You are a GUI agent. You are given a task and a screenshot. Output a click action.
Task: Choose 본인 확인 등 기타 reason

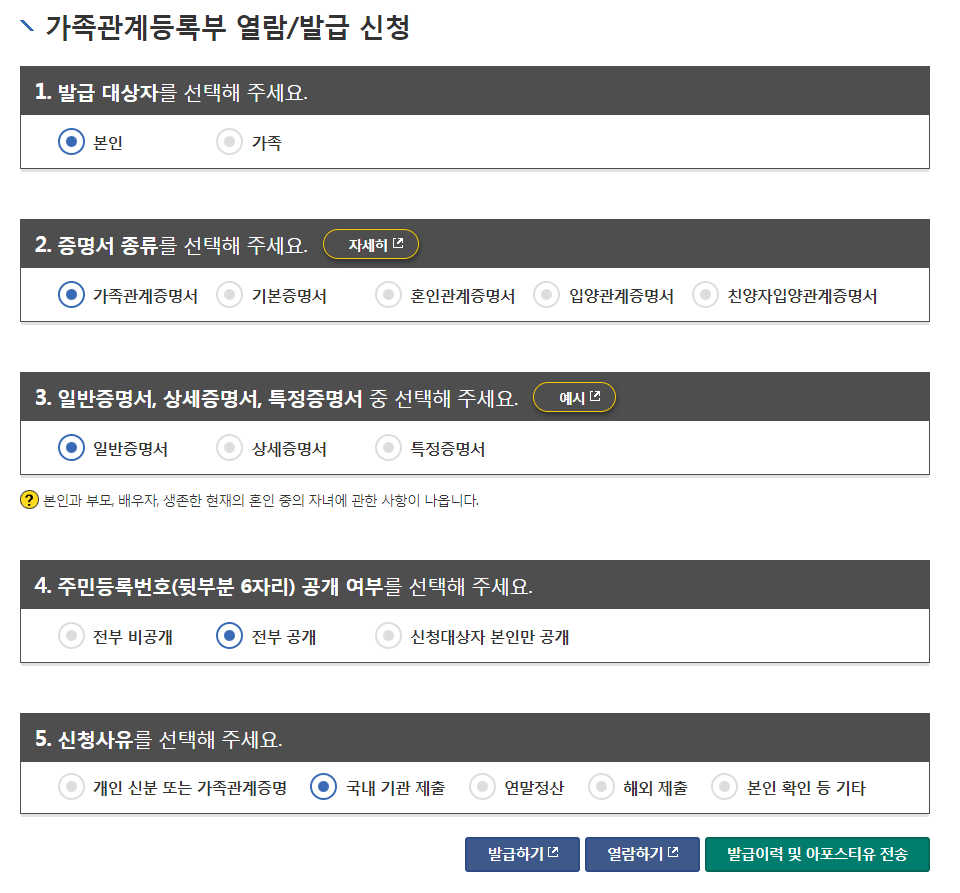point(724,787)
